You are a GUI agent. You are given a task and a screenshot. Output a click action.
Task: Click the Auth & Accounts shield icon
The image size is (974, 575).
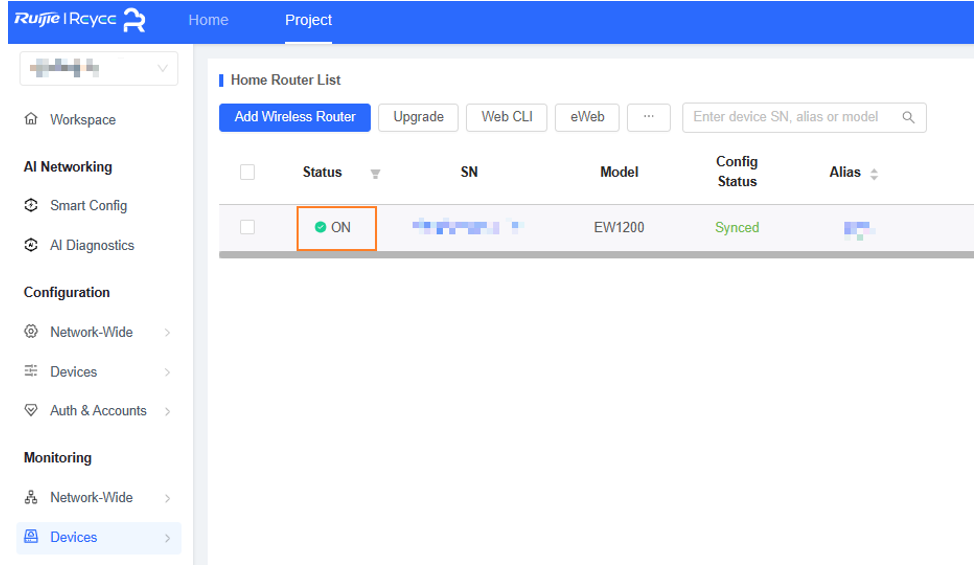(x=31, y=411)
